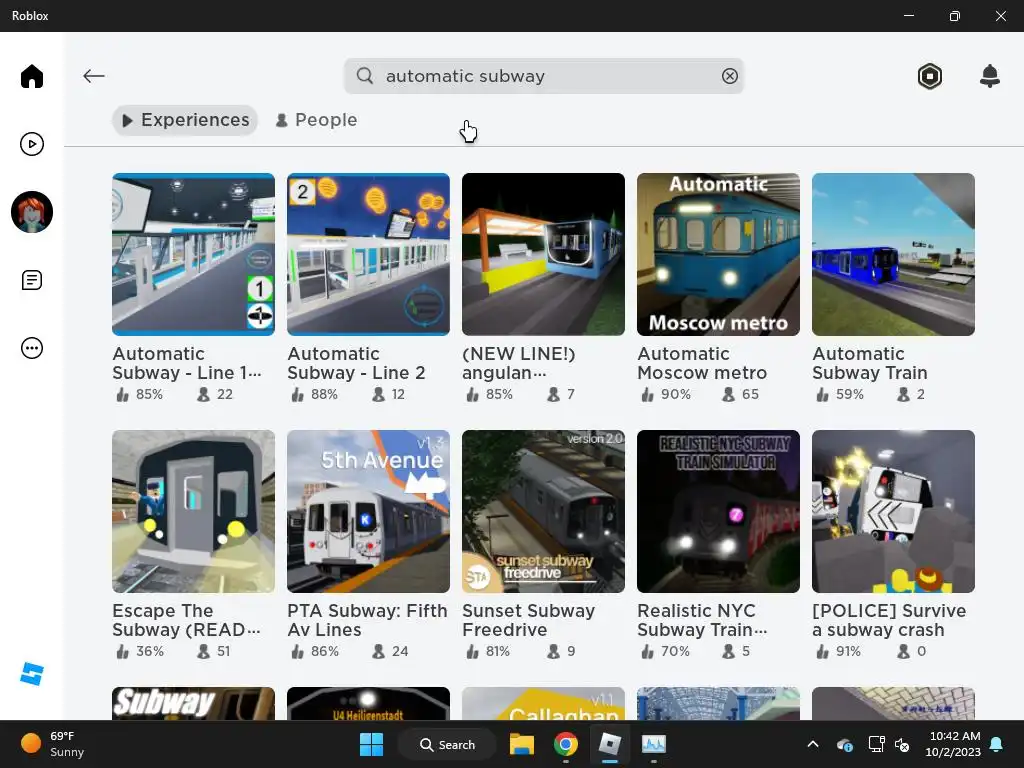The width and height of the screenshot is (1024, 768).
Task: Click the title PTA Subway: Fifth Av Lines
Action: (368, 620)
